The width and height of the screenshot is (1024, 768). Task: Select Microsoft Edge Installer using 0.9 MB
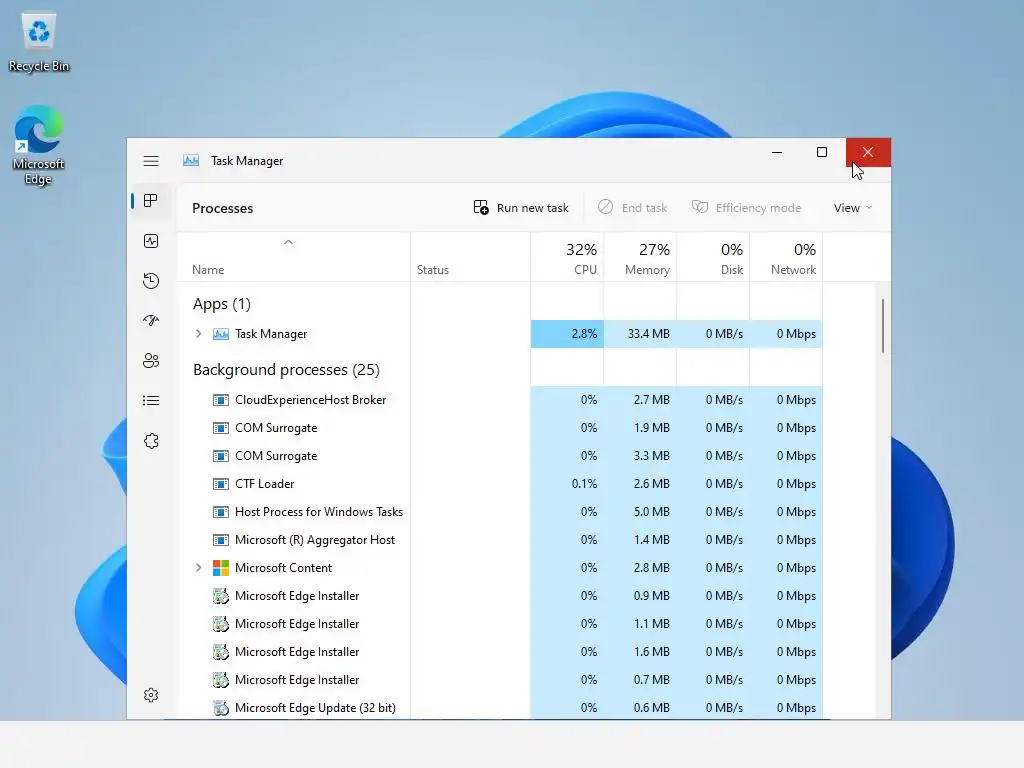tap(500, 596)
